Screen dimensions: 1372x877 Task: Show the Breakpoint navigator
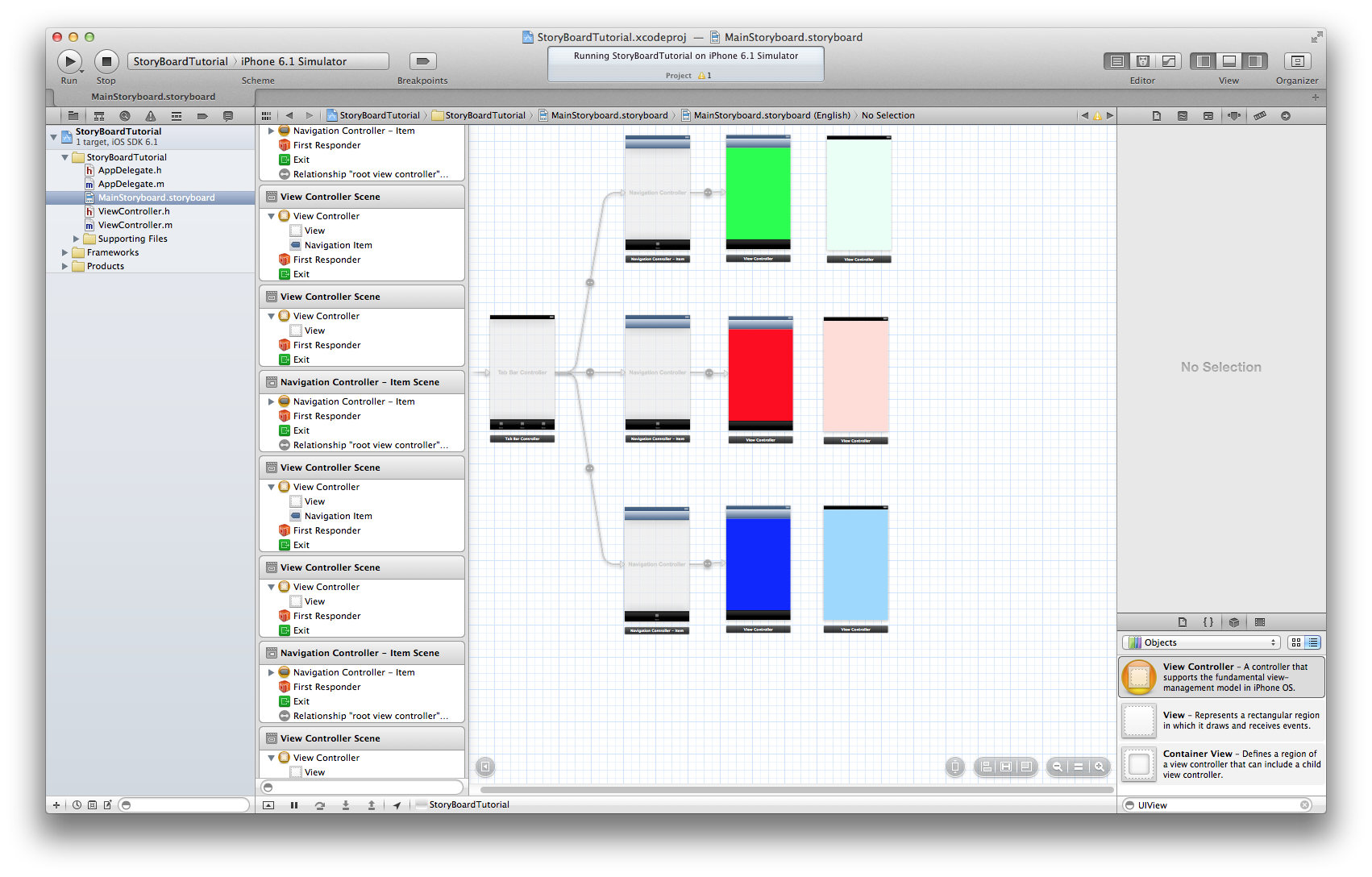coord(202,116)
